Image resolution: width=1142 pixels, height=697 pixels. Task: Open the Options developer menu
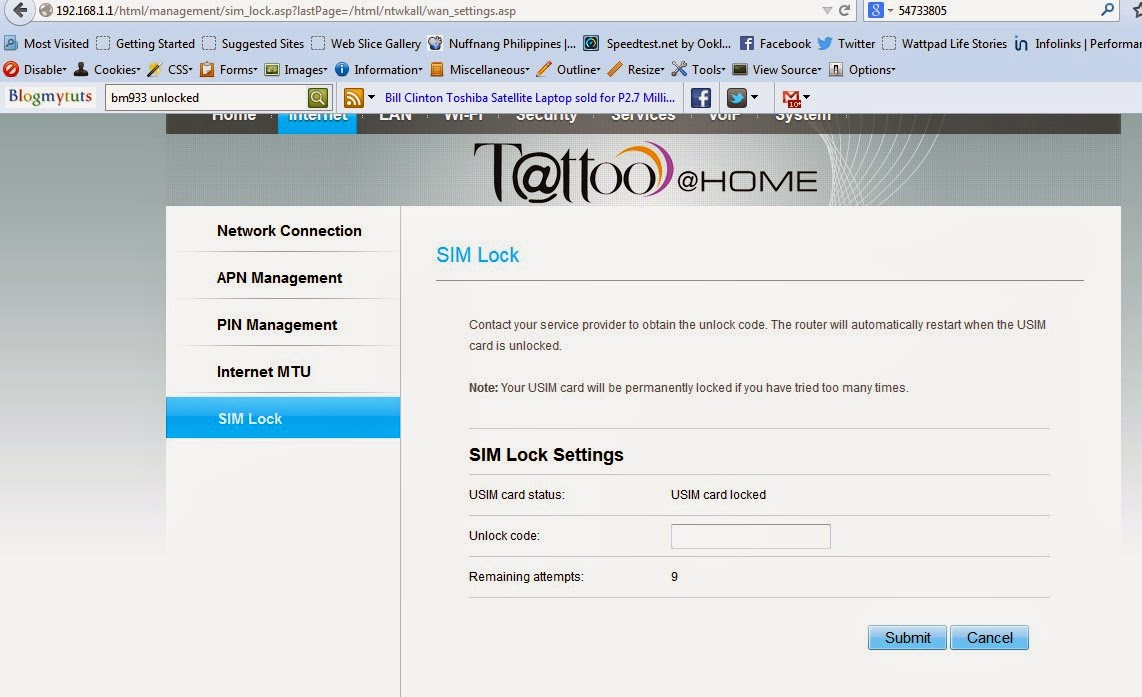tap(862, 70)
